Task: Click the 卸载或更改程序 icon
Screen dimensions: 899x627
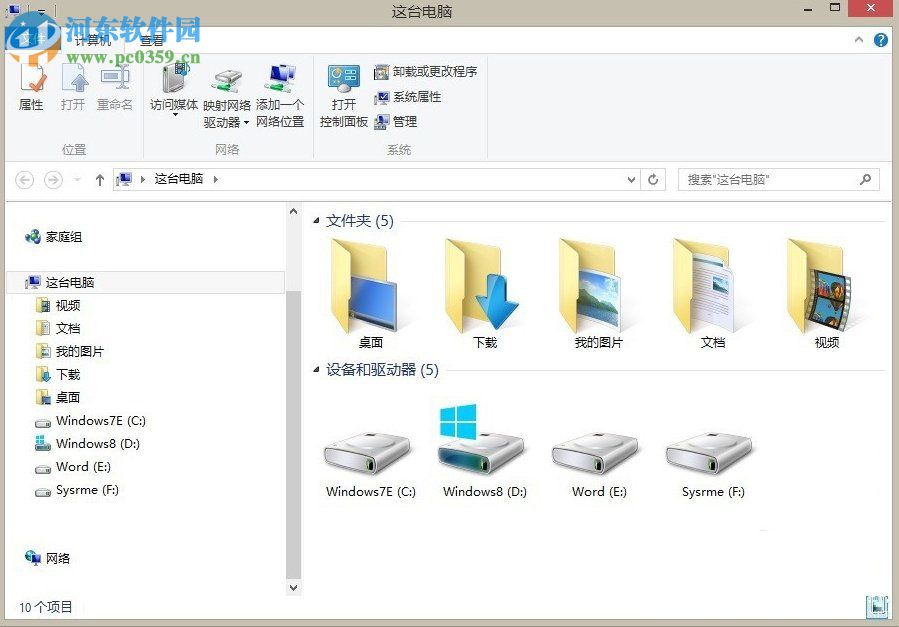Action: (x=426, y=71)
